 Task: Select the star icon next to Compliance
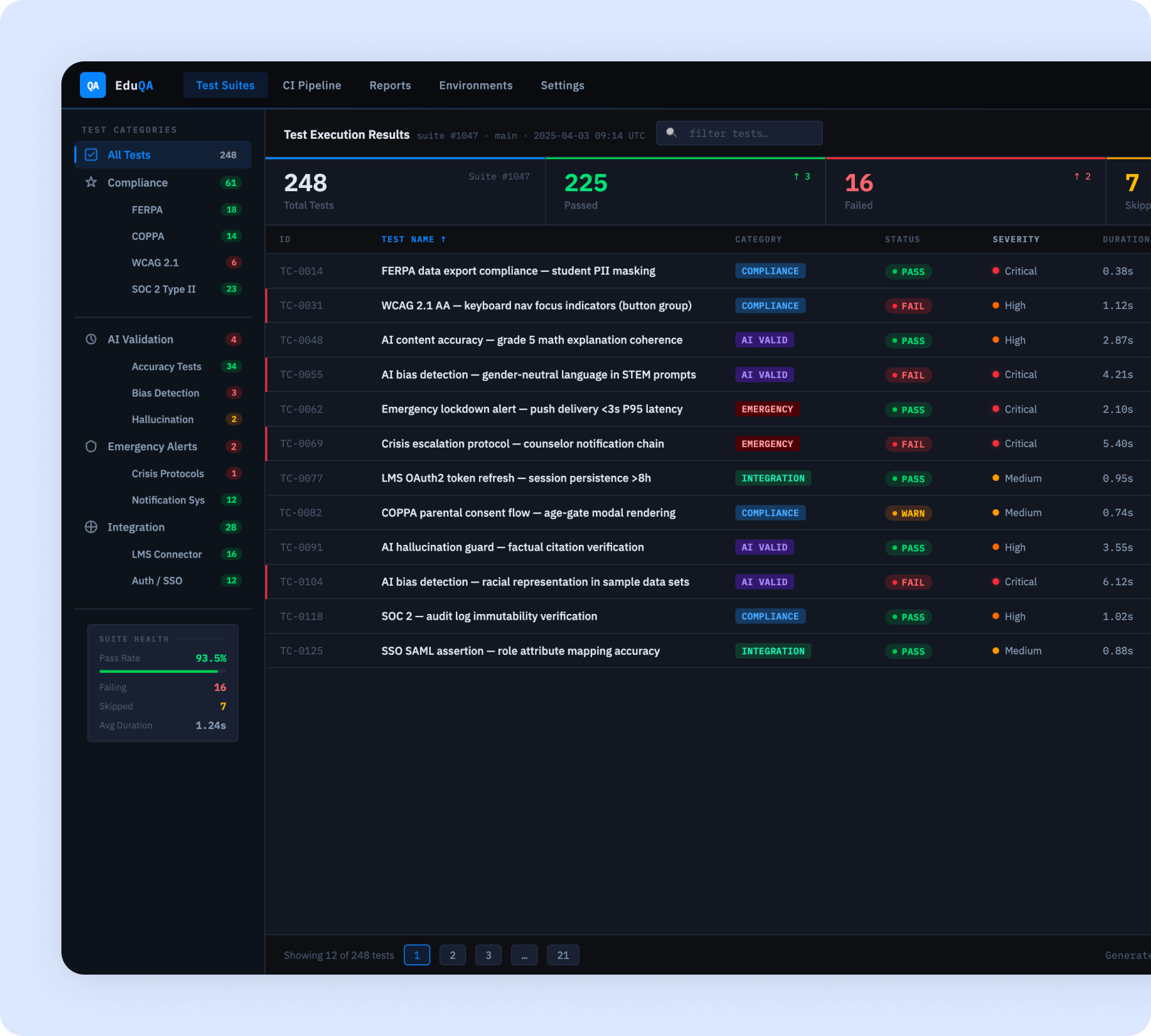91,182
